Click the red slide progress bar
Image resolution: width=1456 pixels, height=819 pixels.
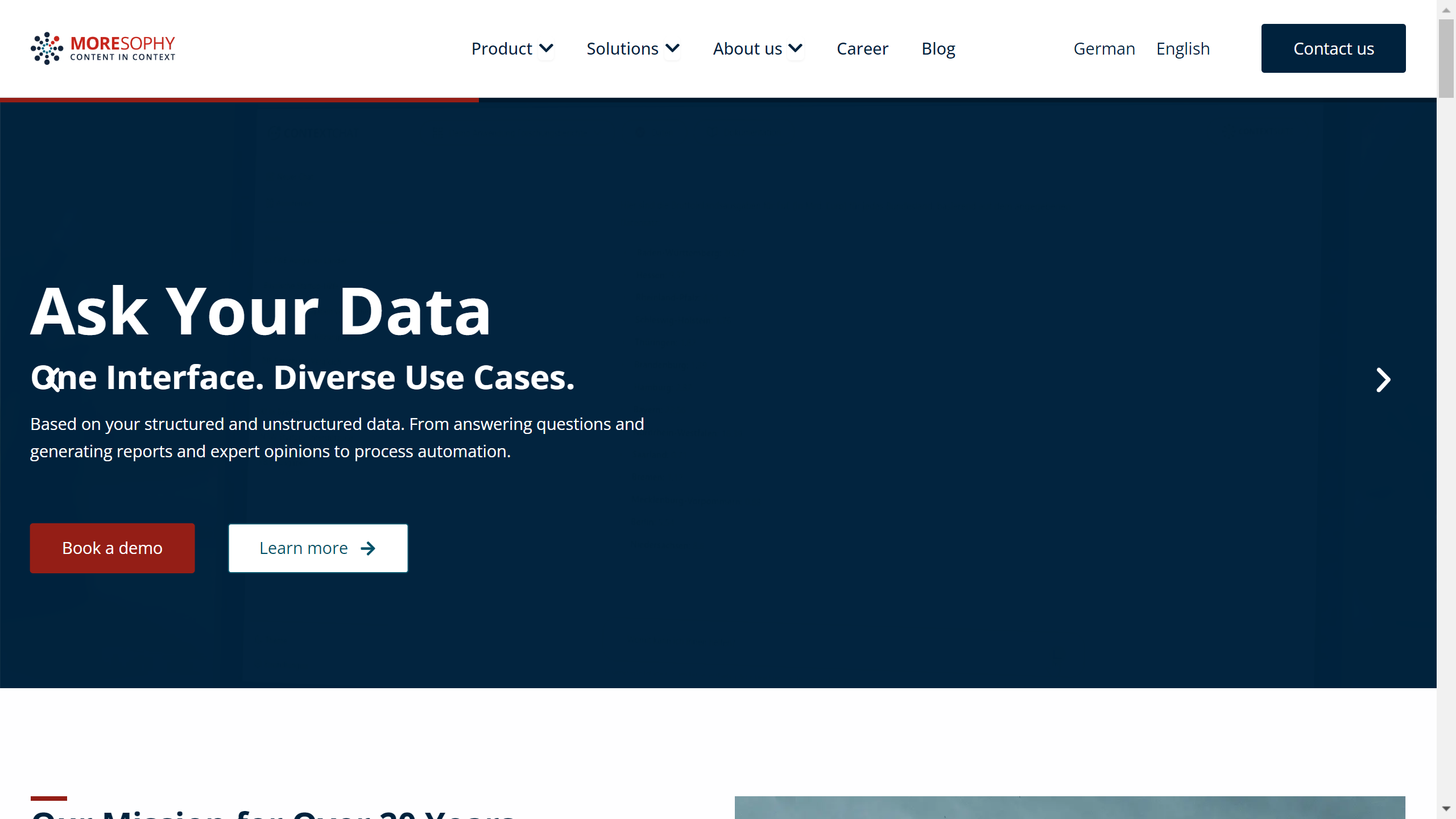(x=239, y=100)
